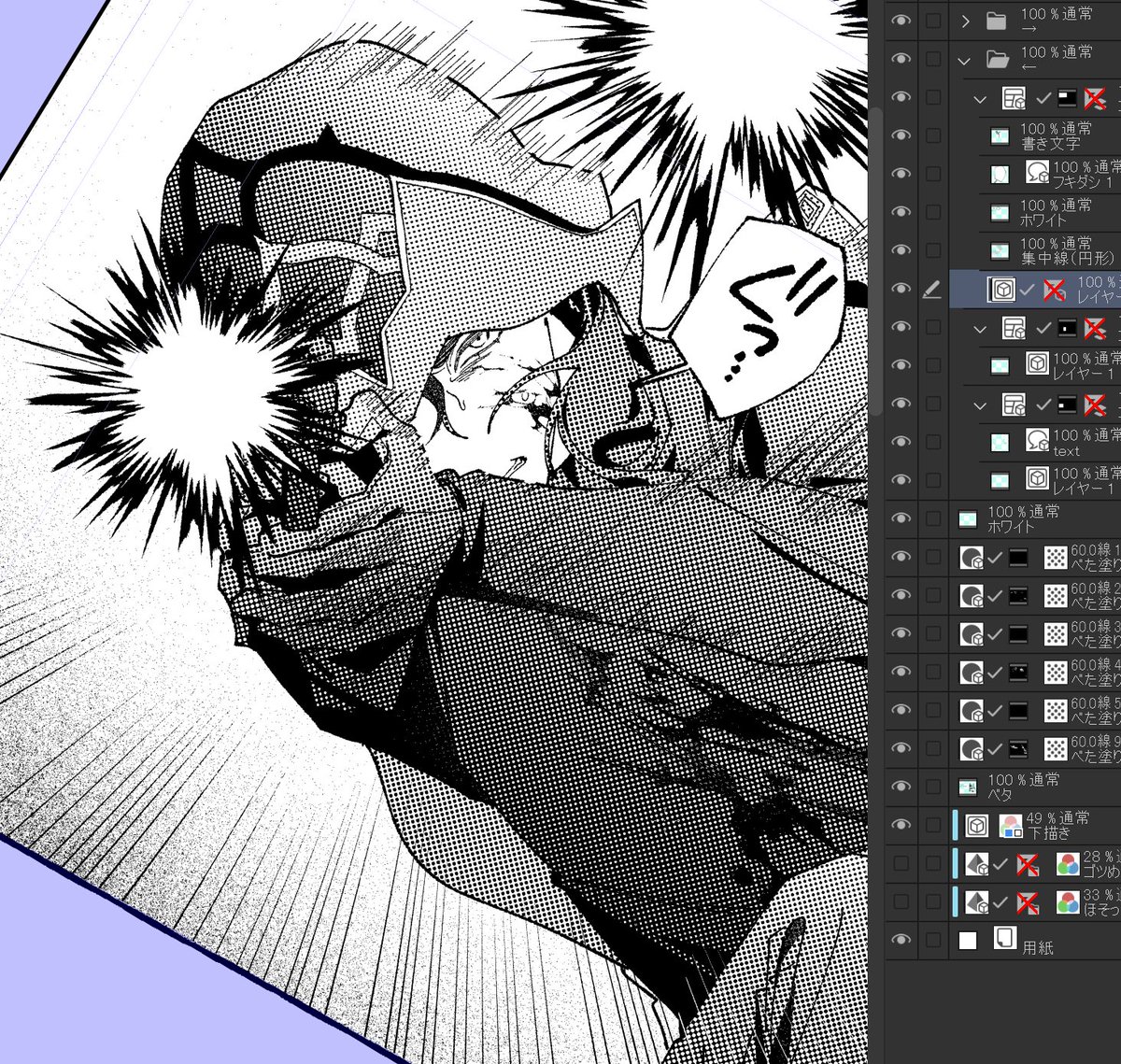Collapse the open ← folder
The width and height of the screenshot is (1121, 1064).
tap(964, 60)
